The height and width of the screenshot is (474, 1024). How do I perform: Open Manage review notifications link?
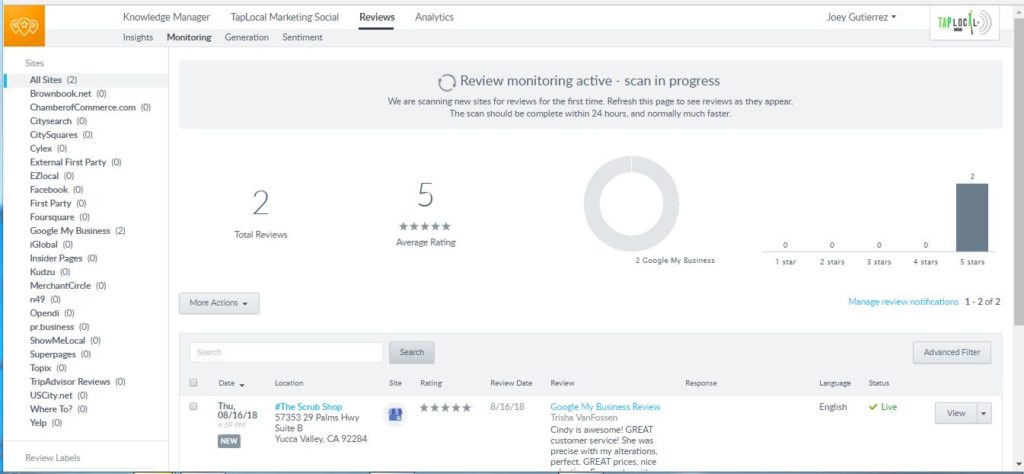[903, 302]
